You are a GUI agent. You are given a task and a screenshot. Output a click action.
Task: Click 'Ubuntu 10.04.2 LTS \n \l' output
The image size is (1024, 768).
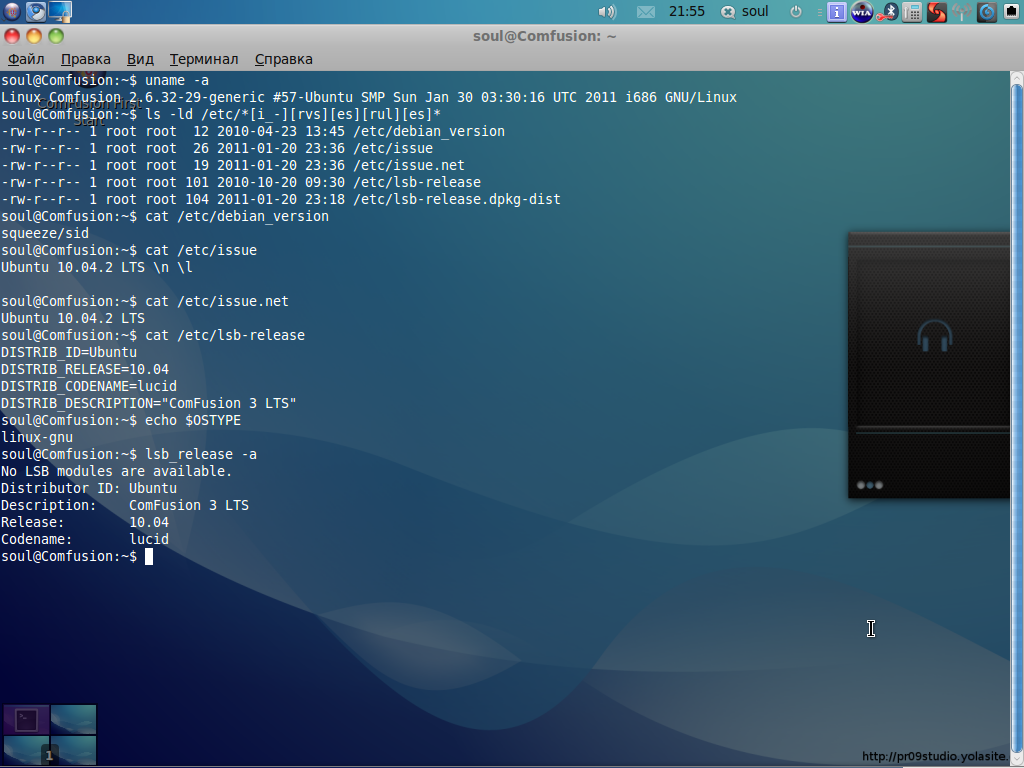tap(97, 267)
